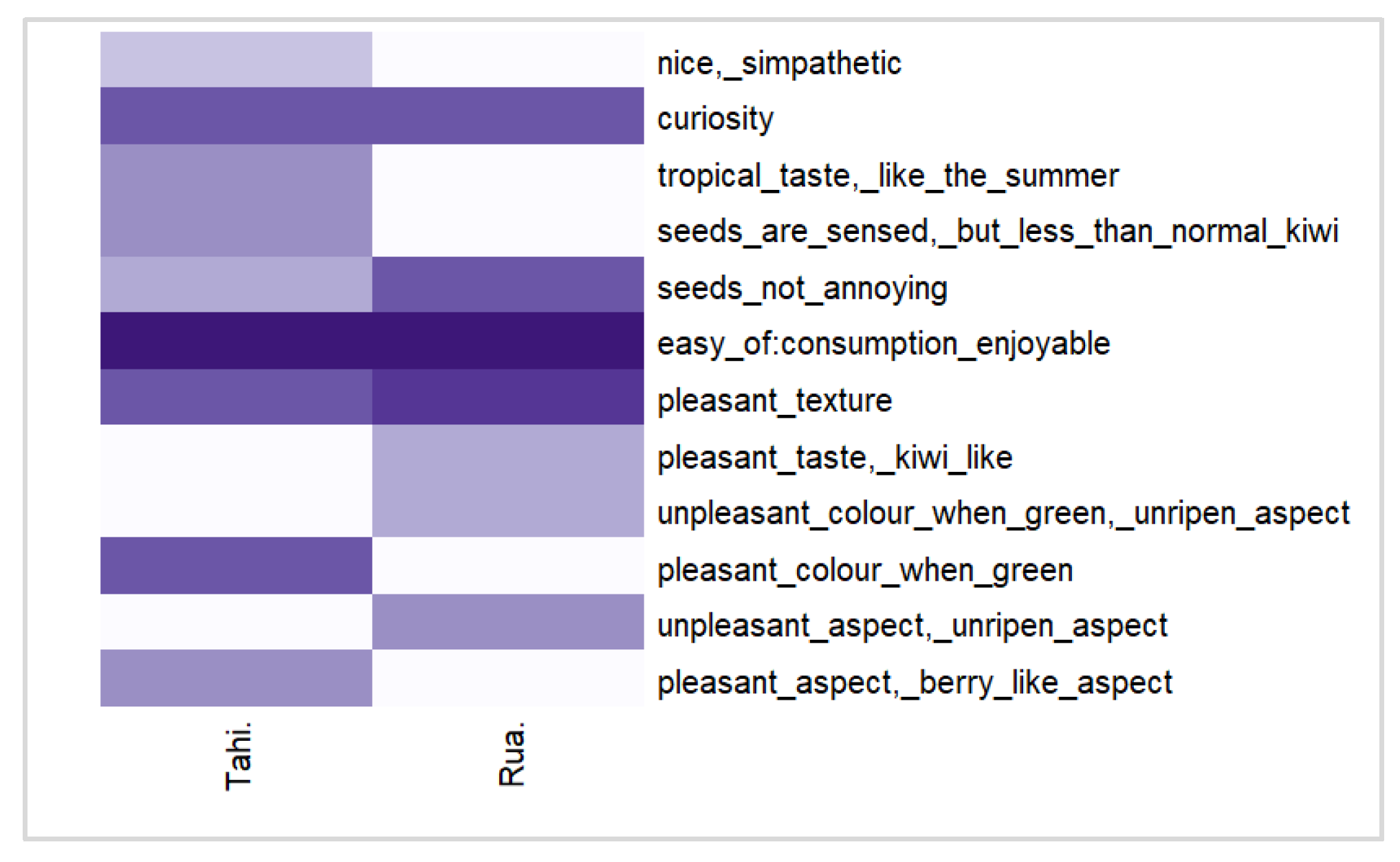Select the seeds_are_sensed,_but_less_than_normal_kiwi label
1400x862 pixels.
(998, 232)
